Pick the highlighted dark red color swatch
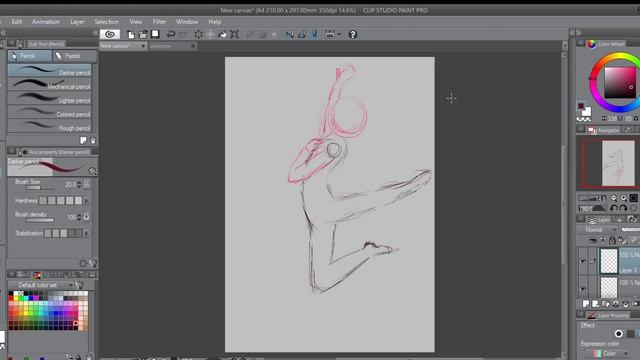Viewport: 640px width, 360px height. click(x=76, y=323)
